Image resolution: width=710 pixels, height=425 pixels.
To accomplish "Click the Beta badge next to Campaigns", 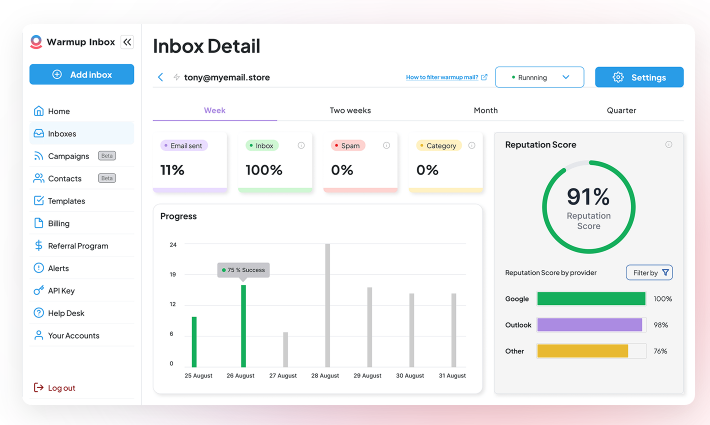I will click(107, 156).
